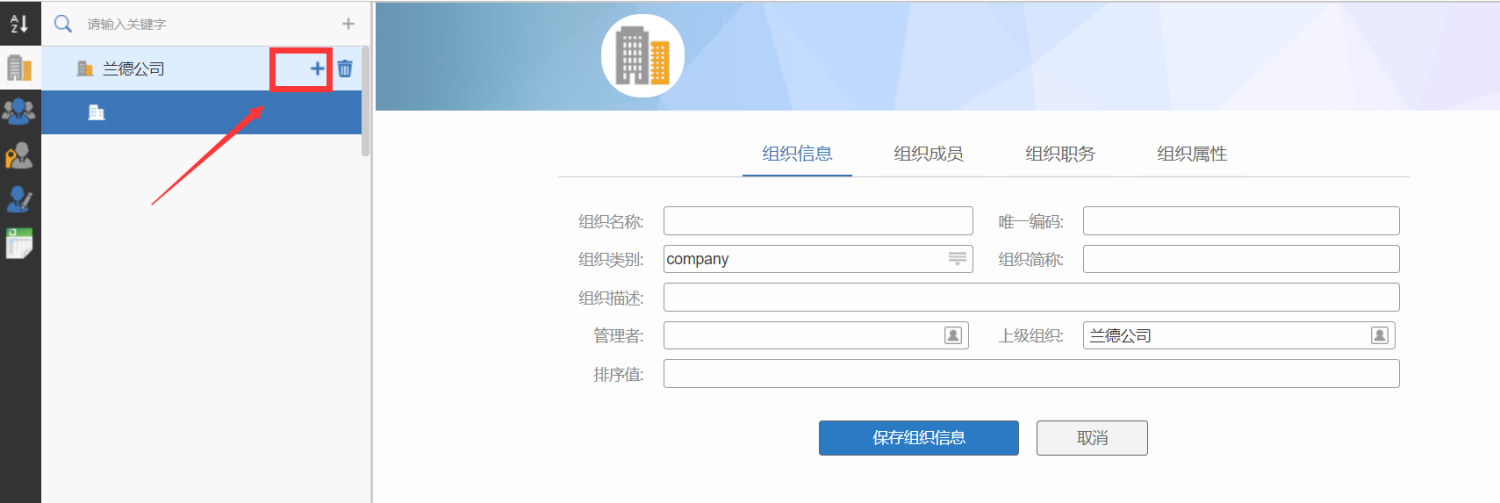This screenshot has height=503, width=1500.
Task: Switch to the 组织成员 tab
Action: click(928, 154)
